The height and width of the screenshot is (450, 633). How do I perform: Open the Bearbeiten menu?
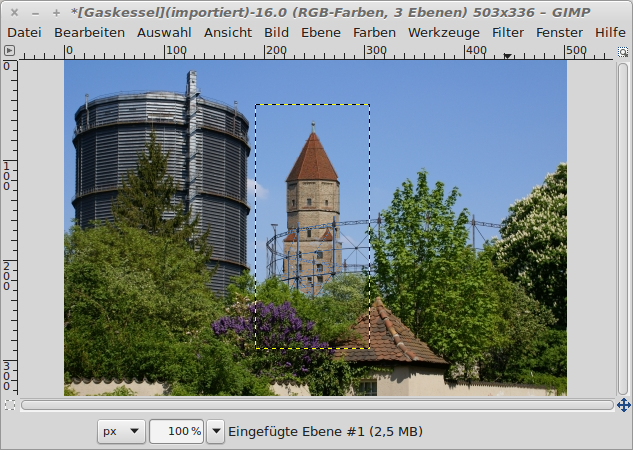tap(90, 32)
